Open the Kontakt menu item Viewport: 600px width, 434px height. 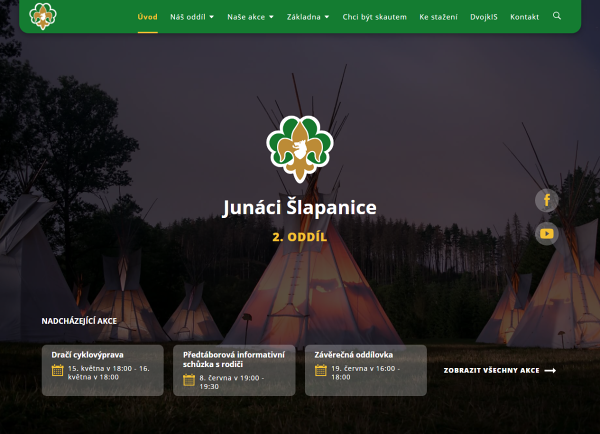tap(525, 17)
